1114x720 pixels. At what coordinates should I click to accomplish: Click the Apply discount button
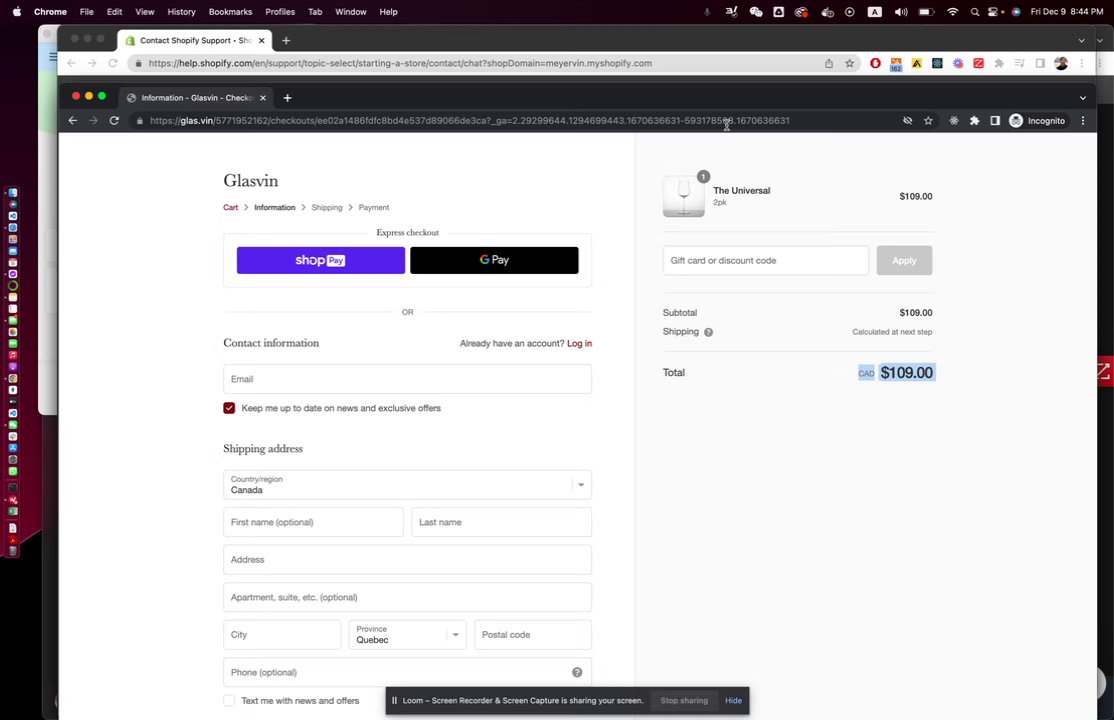[x=904, y=261]
